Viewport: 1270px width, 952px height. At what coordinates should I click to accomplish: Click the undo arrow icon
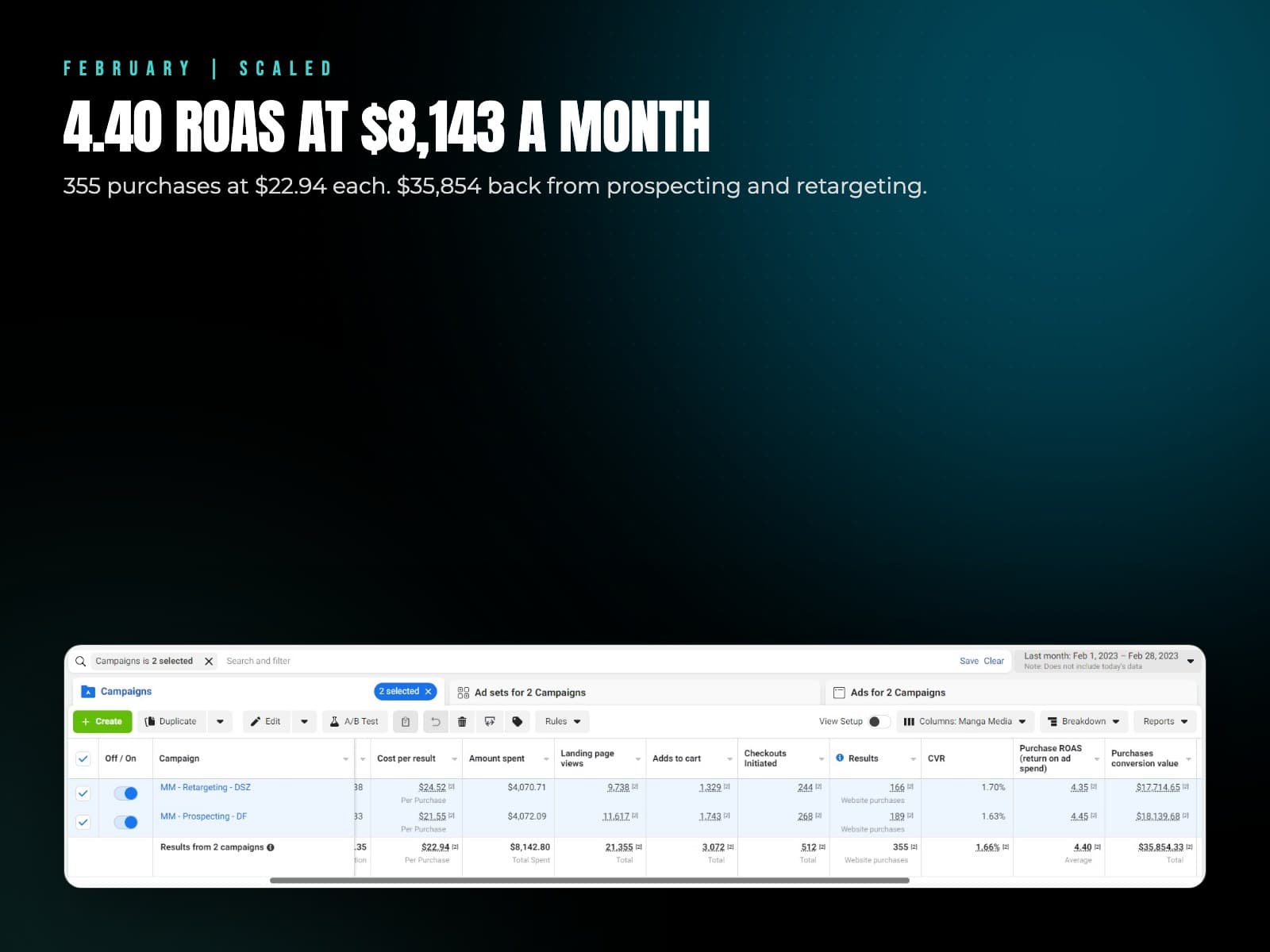(x=435, y=721)
